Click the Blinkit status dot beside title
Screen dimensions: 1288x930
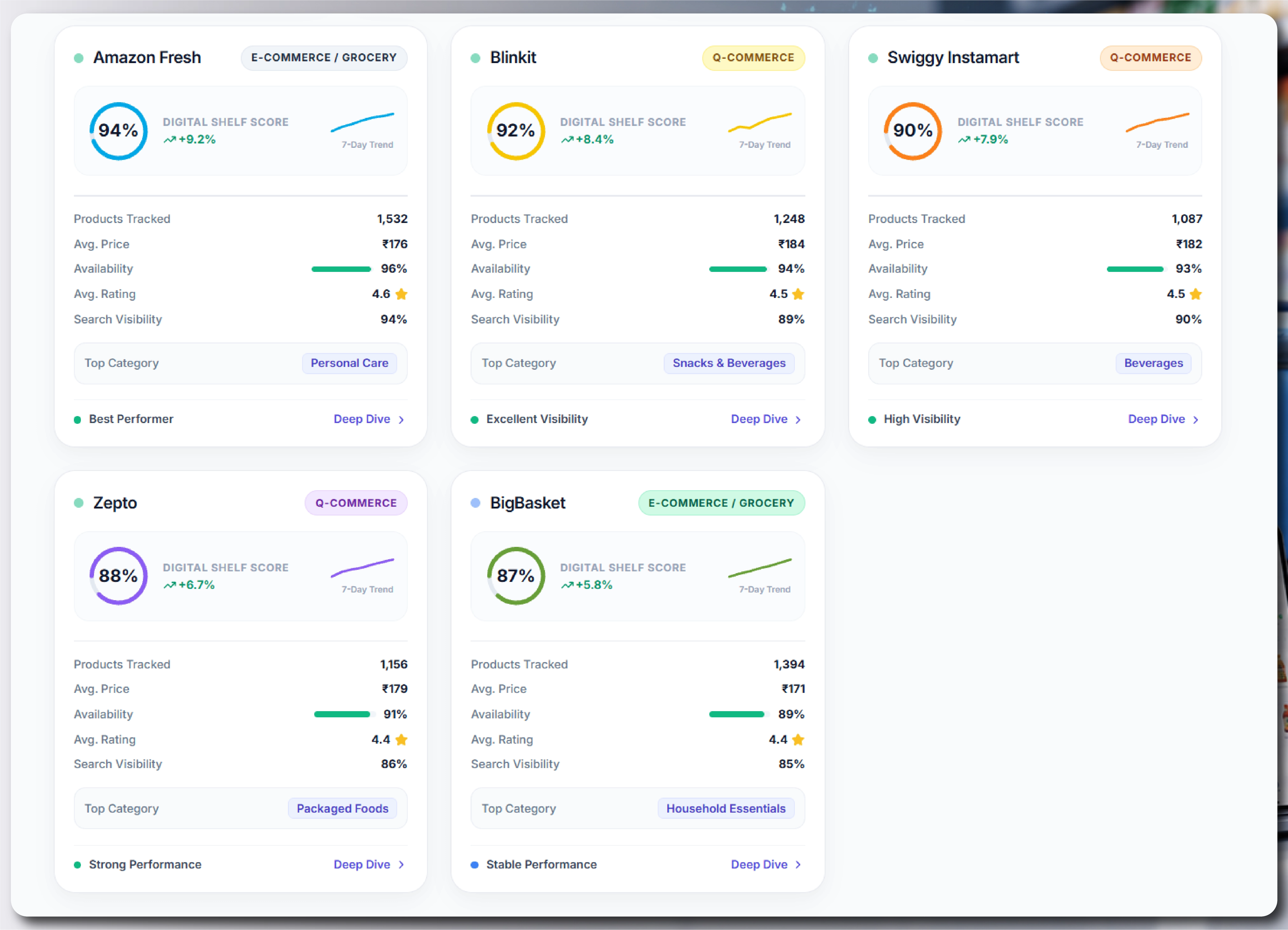[x=476, y=58]
